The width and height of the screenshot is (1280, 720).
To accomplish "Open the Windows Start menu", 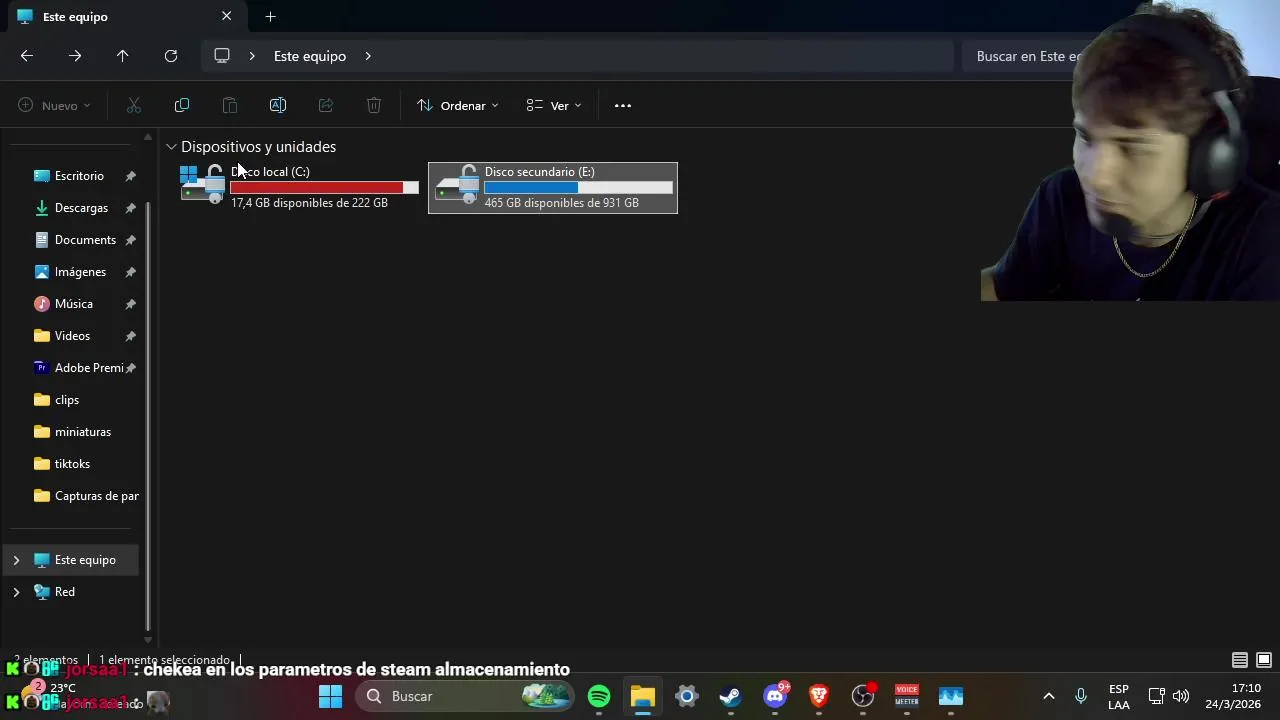I will point(331,696).
